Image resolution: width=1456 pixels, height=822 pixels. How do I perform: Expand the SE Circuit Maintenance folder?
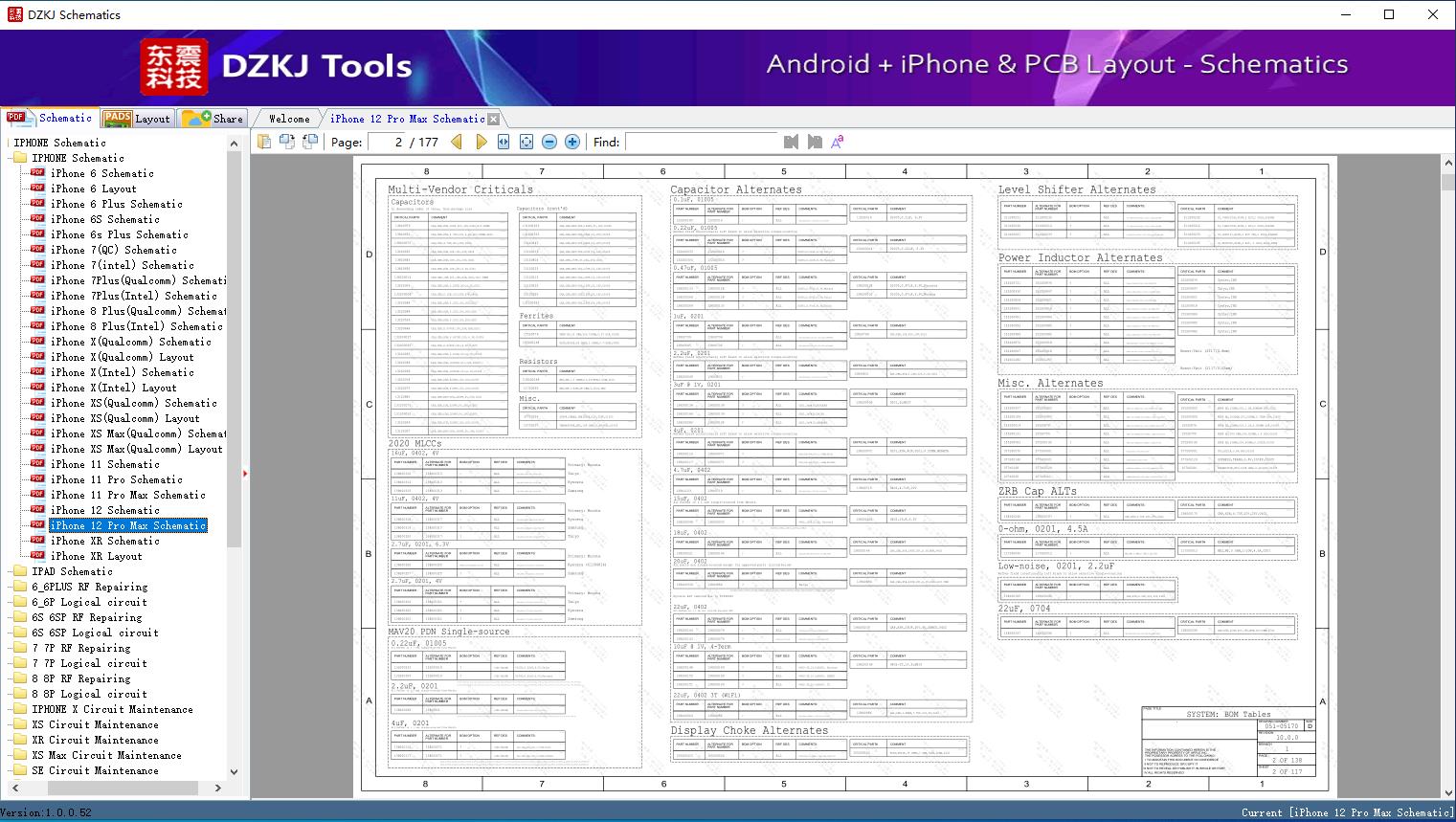point(19,770)
